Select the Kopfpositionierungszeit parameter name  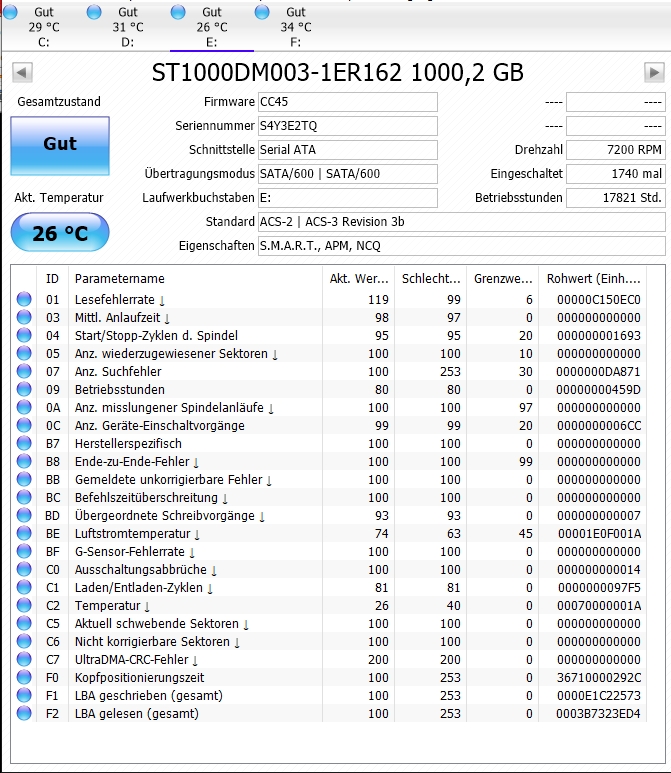point(139,677)
